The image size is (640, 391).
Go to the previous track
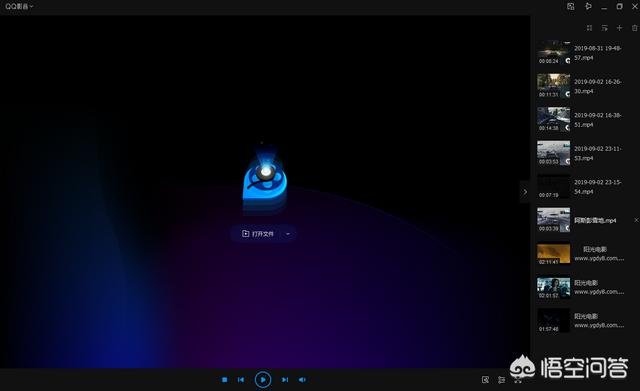241,380
